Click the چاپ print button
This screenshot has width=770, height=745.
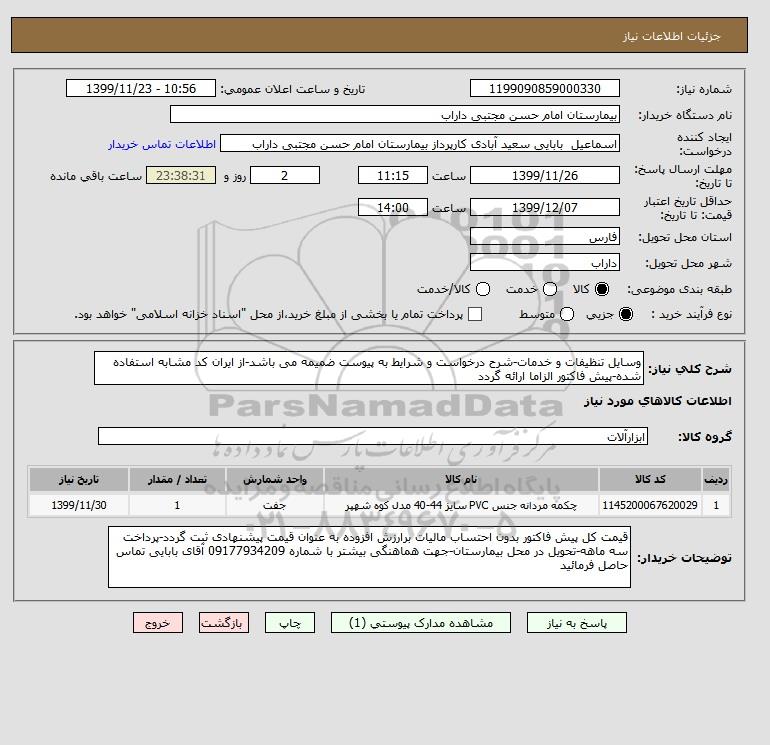(x=290, y=623)
